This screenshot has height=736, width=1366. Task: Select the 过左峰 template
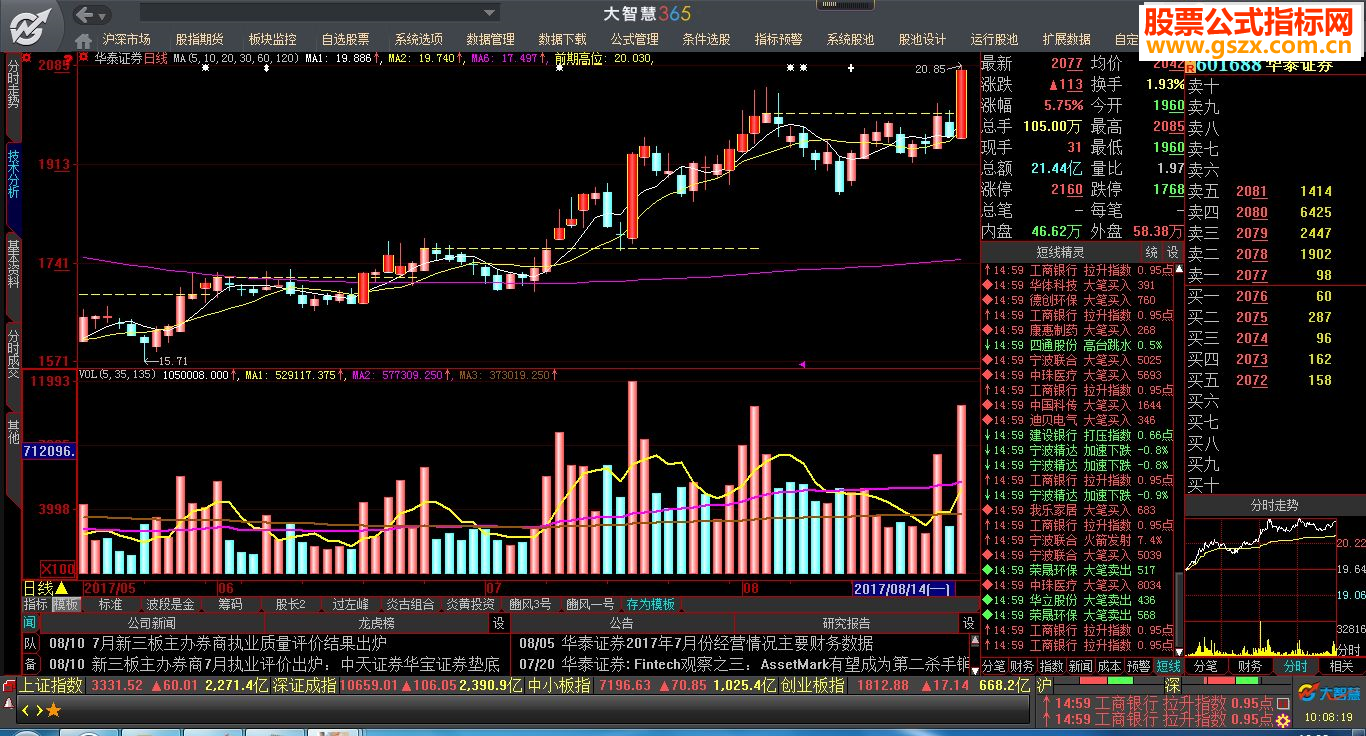click(350, 604)
